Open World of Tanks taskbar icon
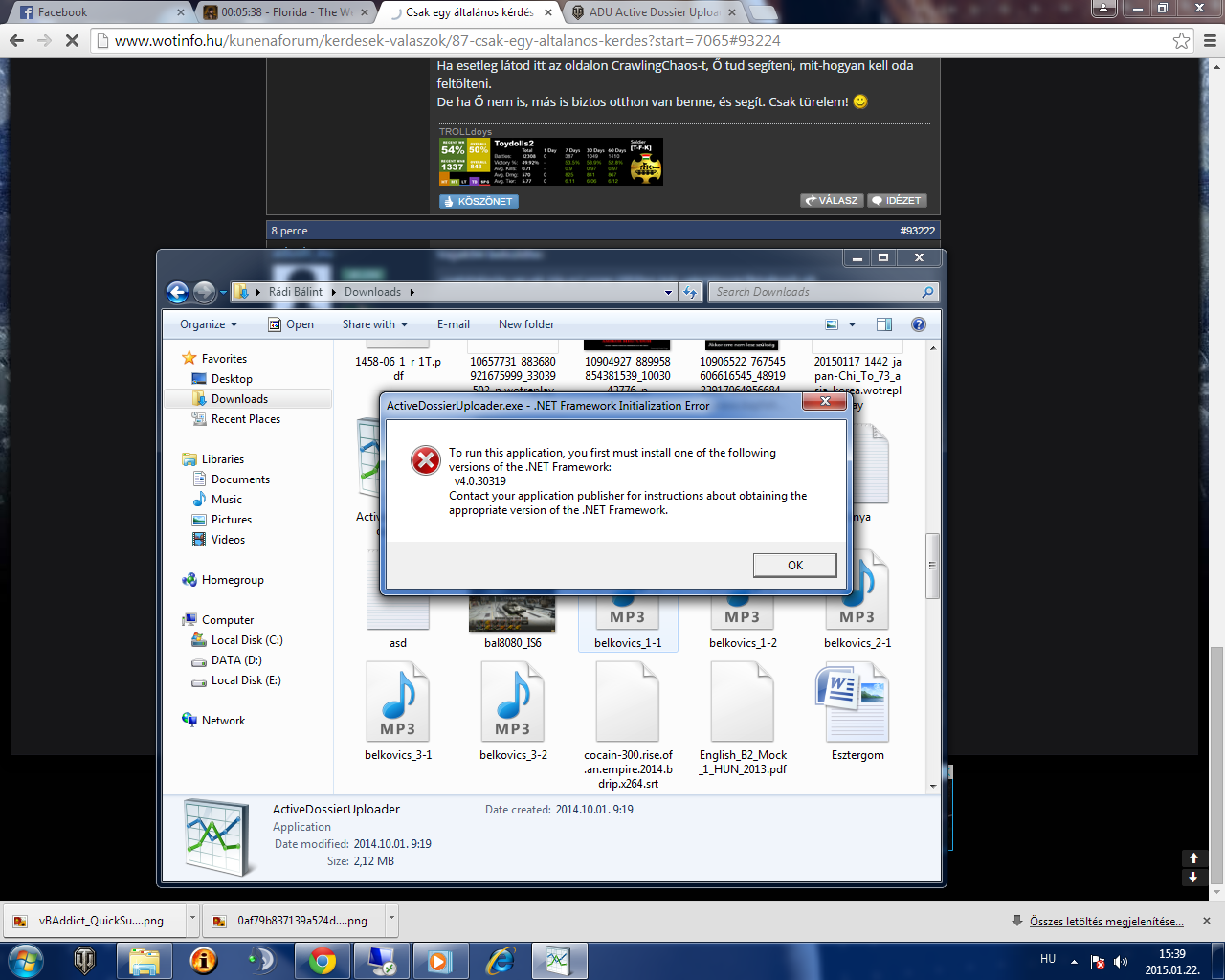This screenshot has width=1225, height=980. click(85, 960)
